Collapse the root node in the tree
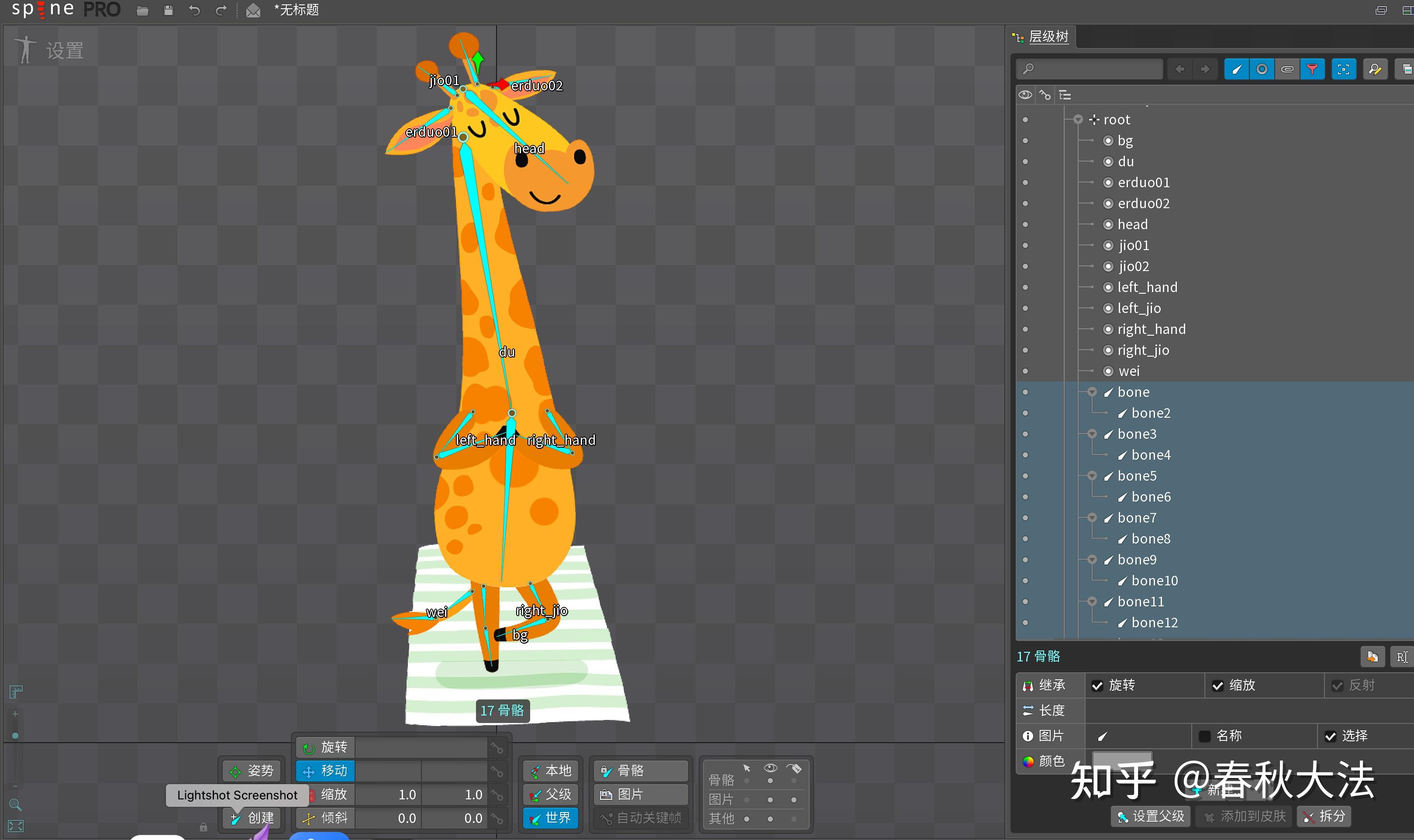This screenshot has width=1414, height=840. [x=1078, y=120]
